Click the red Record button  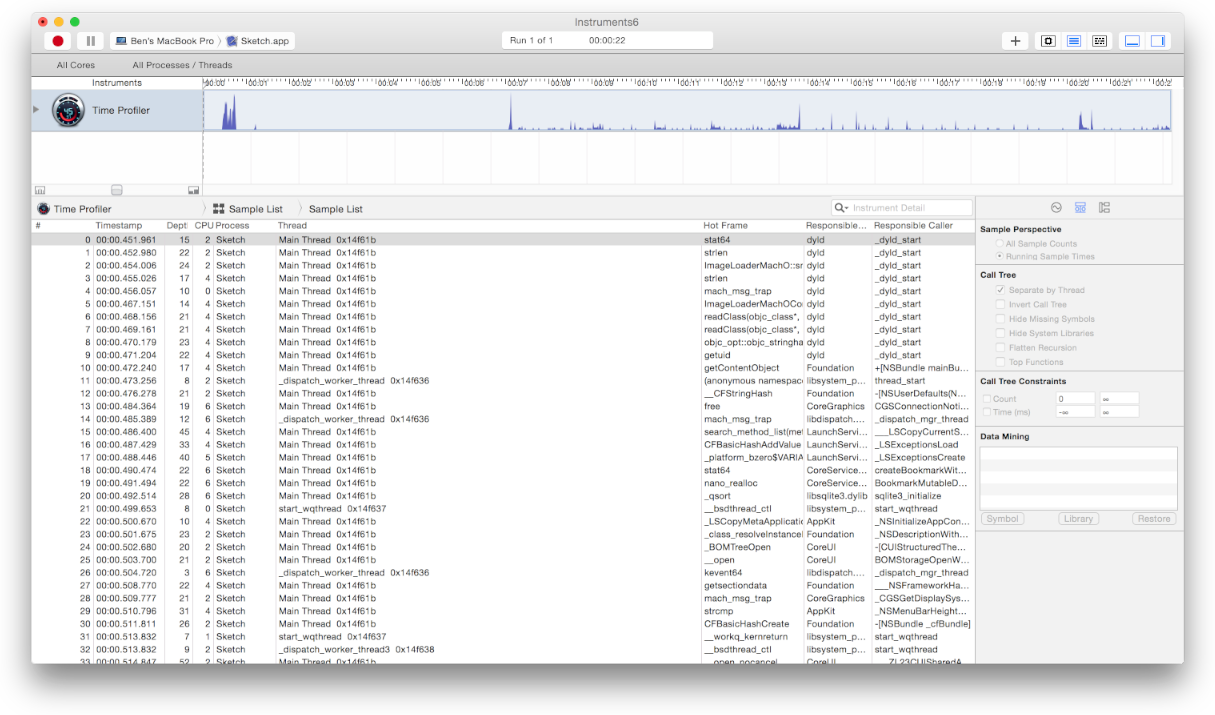(58, 41)
